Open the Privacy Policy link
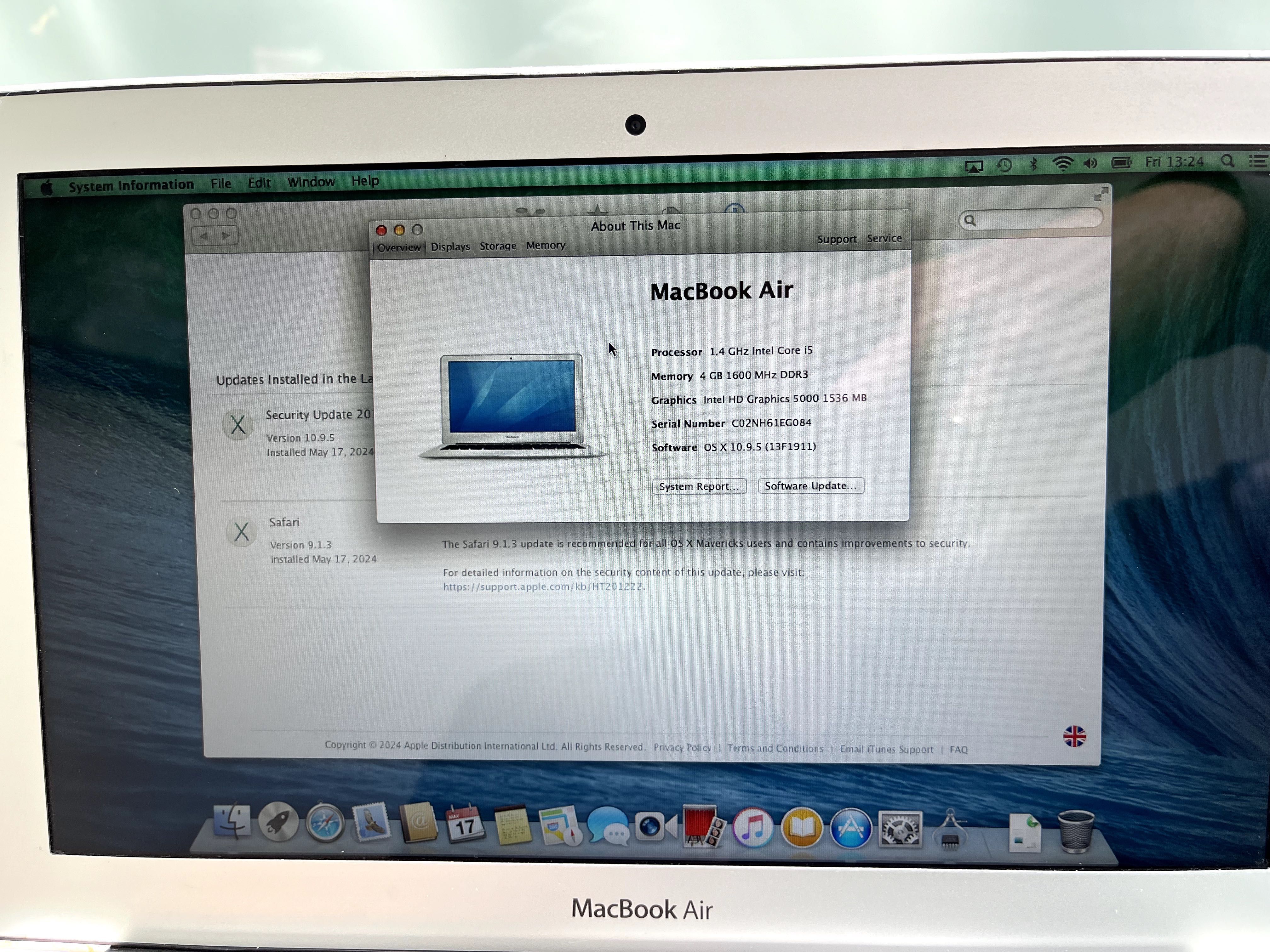The width and height of the screenshot is (1270, 952). tap(682, 748)
